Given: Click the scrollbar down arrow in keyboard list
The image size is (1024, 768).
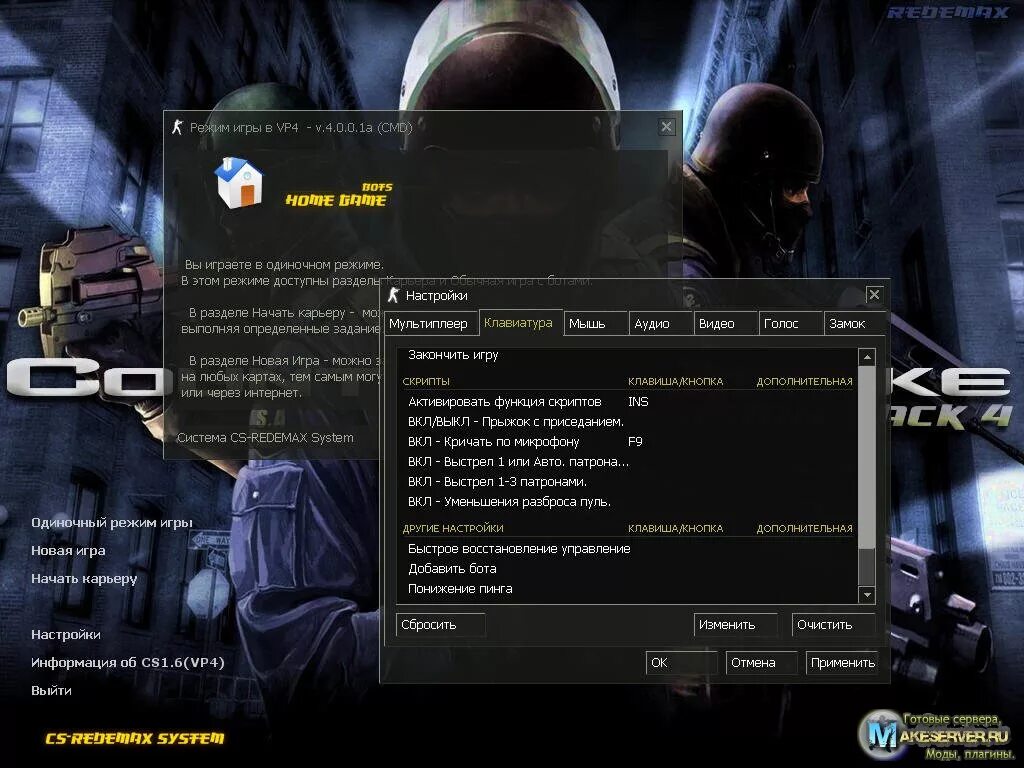Looking at the screenshot, I should click(x=867, y=595).
